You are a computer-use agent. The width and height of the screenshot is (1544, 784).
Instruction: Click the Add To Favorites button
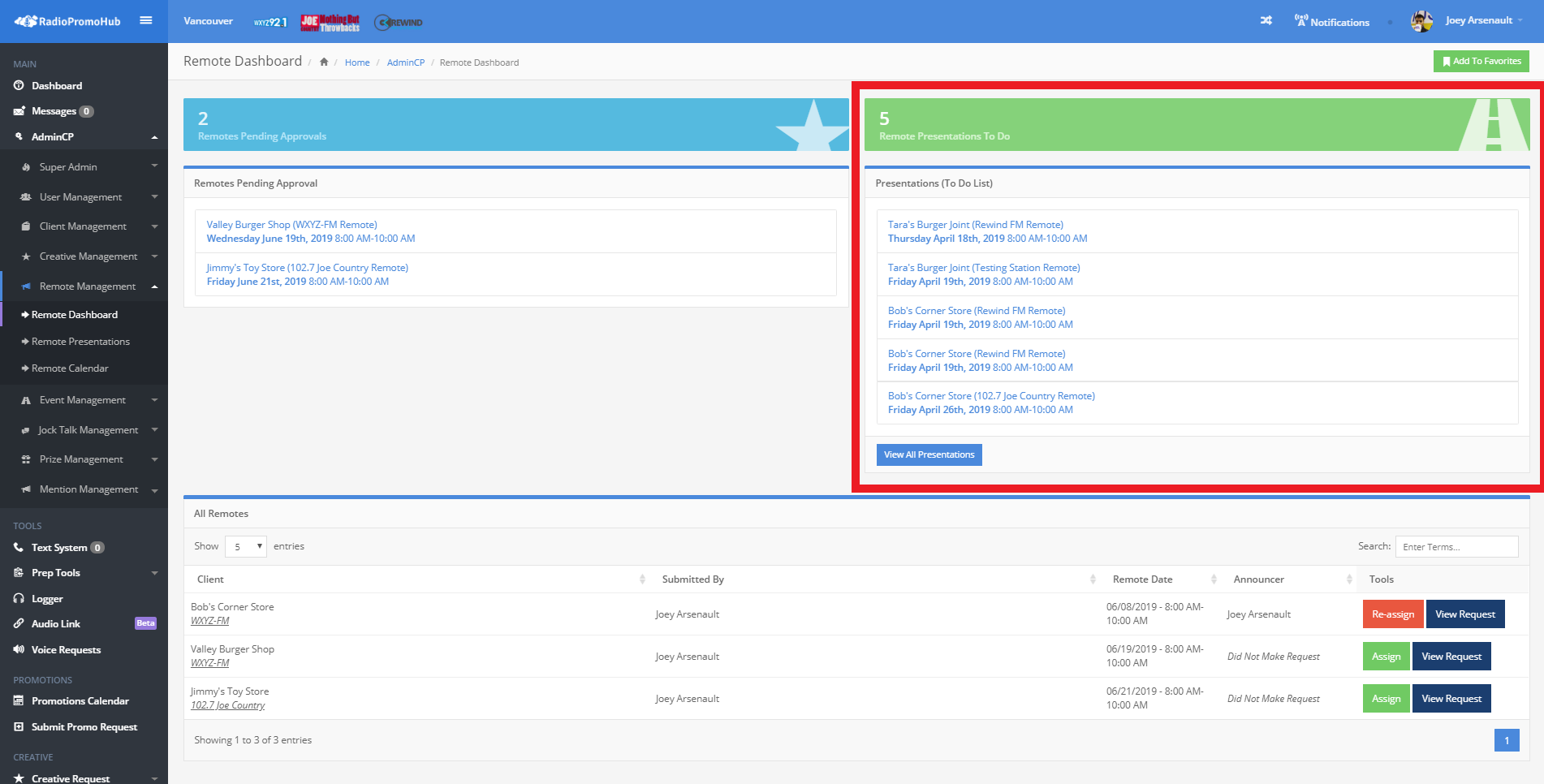tap(1481, 62)
